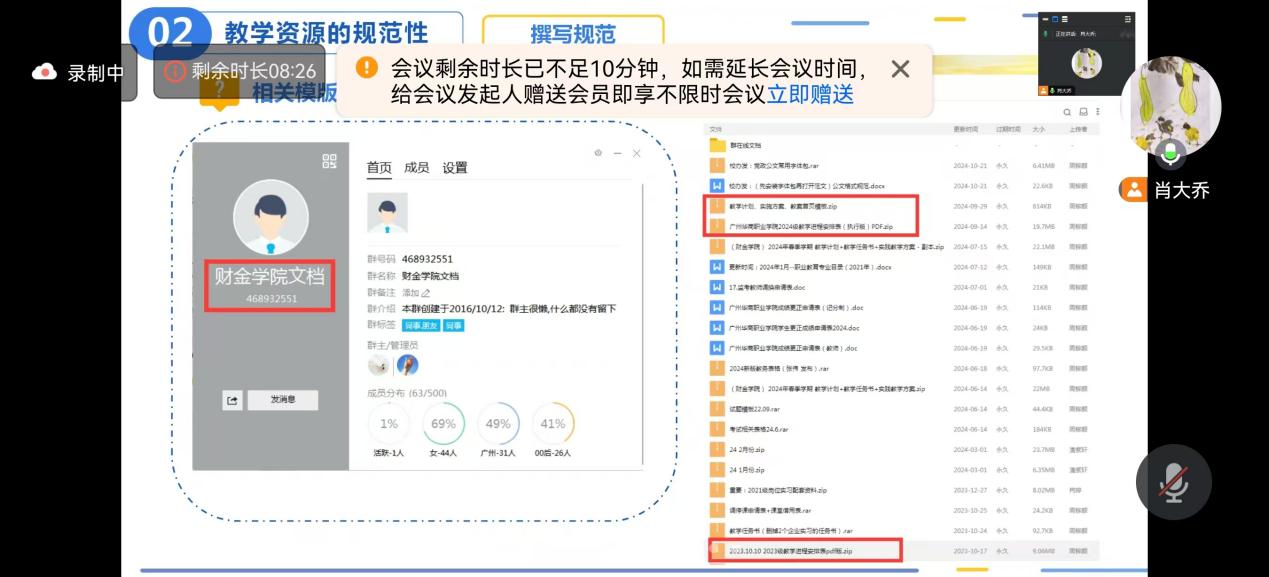Image resolution: width=1269 pixels, height=577 pixels.
Task: Open the 设置 tab
Action: tap(455, 168)
